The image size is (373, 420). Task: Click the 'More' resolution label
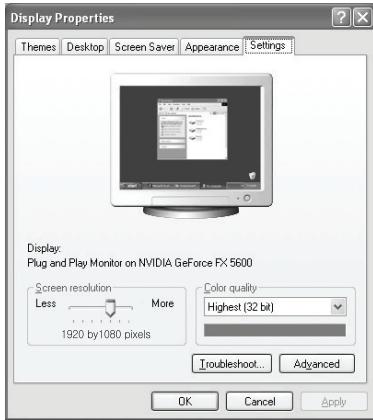[163, 303]
